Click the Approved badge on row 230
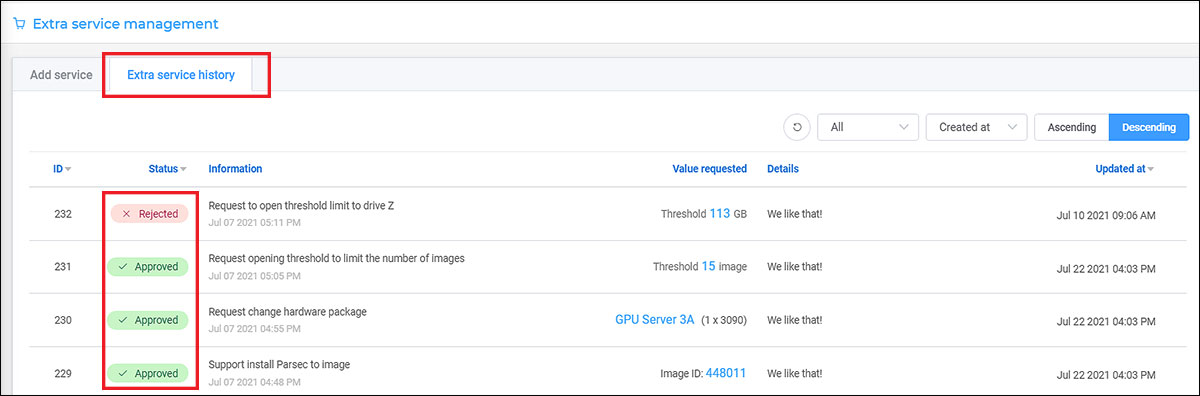The width and height of the screenshot is (1200, 396). pyautogui.click(x=148, y=320)
